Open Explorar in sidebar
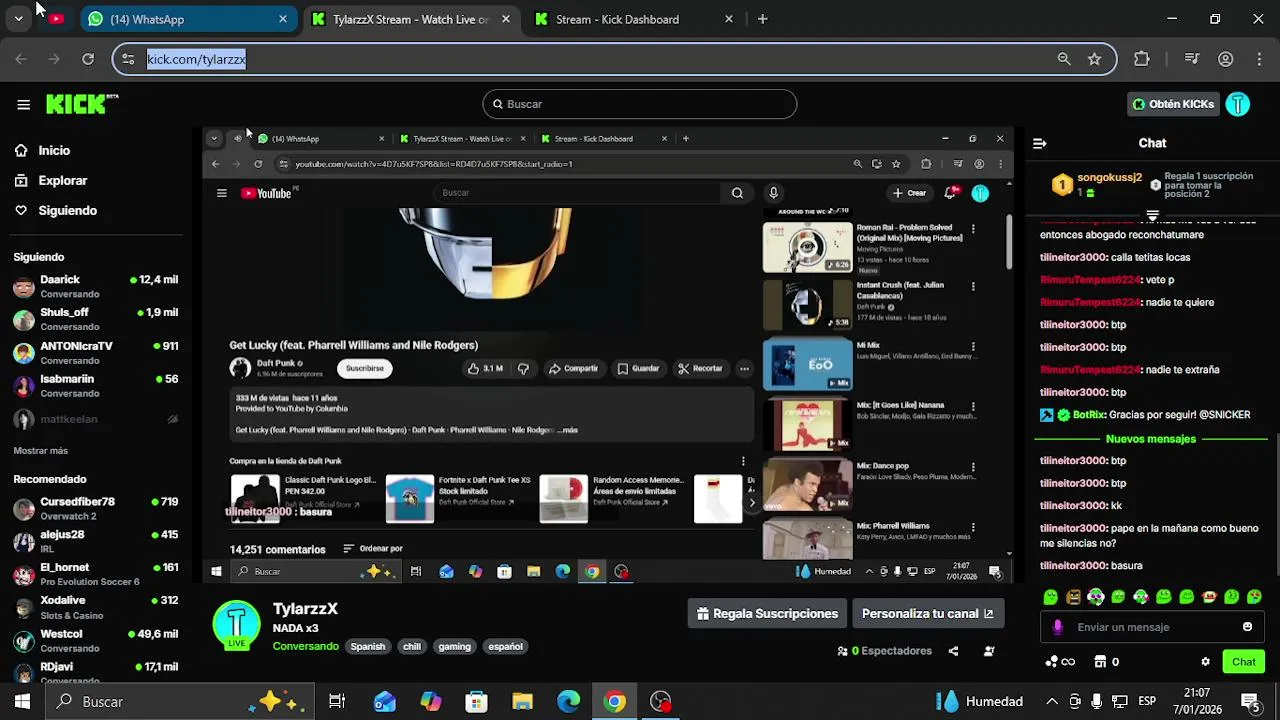Image resolution: width=1280 pixels, height=720 pixels. pyautogui.click(x=62, y=180)
